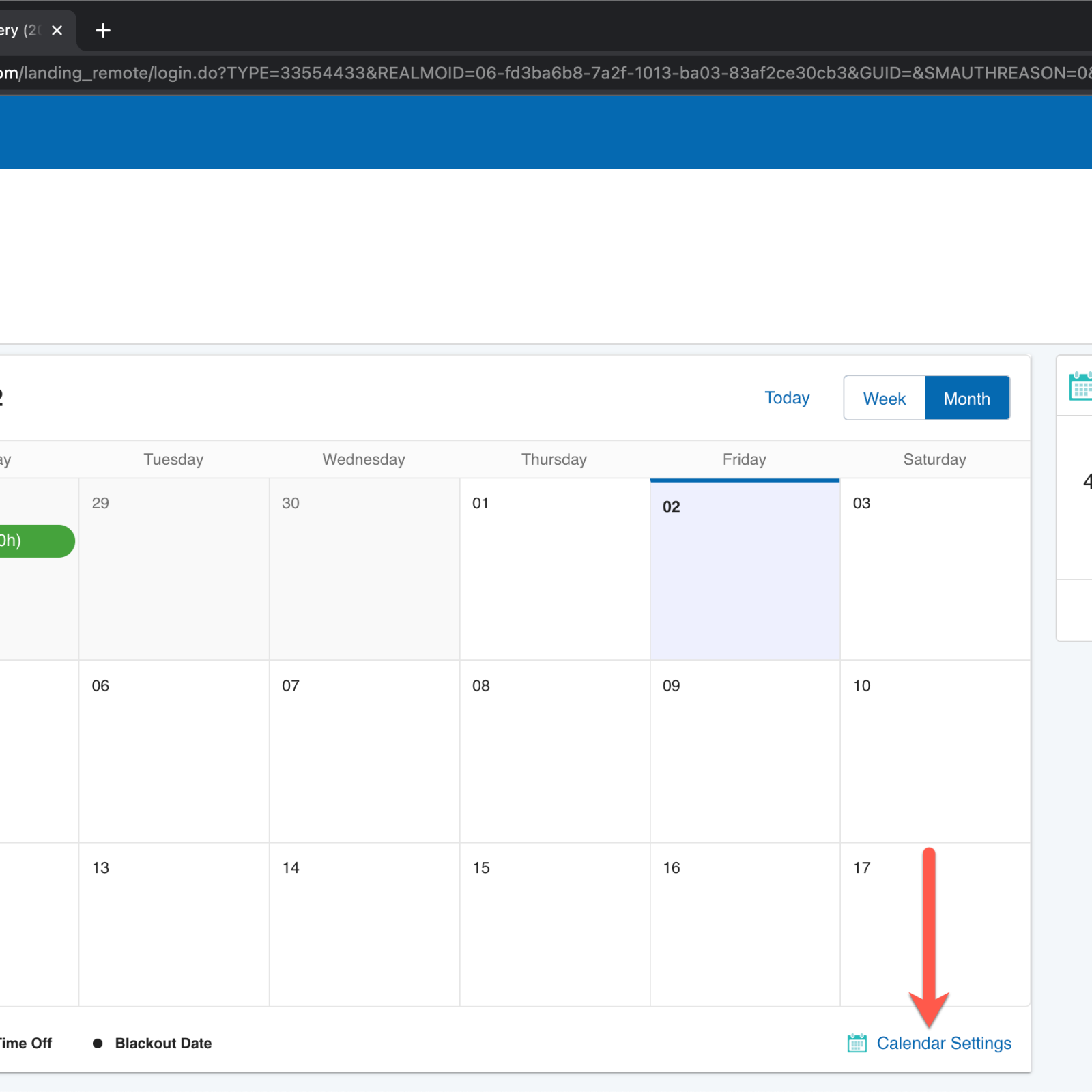Select Friday 02 on the calendar
1092x1092 pixels.
[745, 570]
